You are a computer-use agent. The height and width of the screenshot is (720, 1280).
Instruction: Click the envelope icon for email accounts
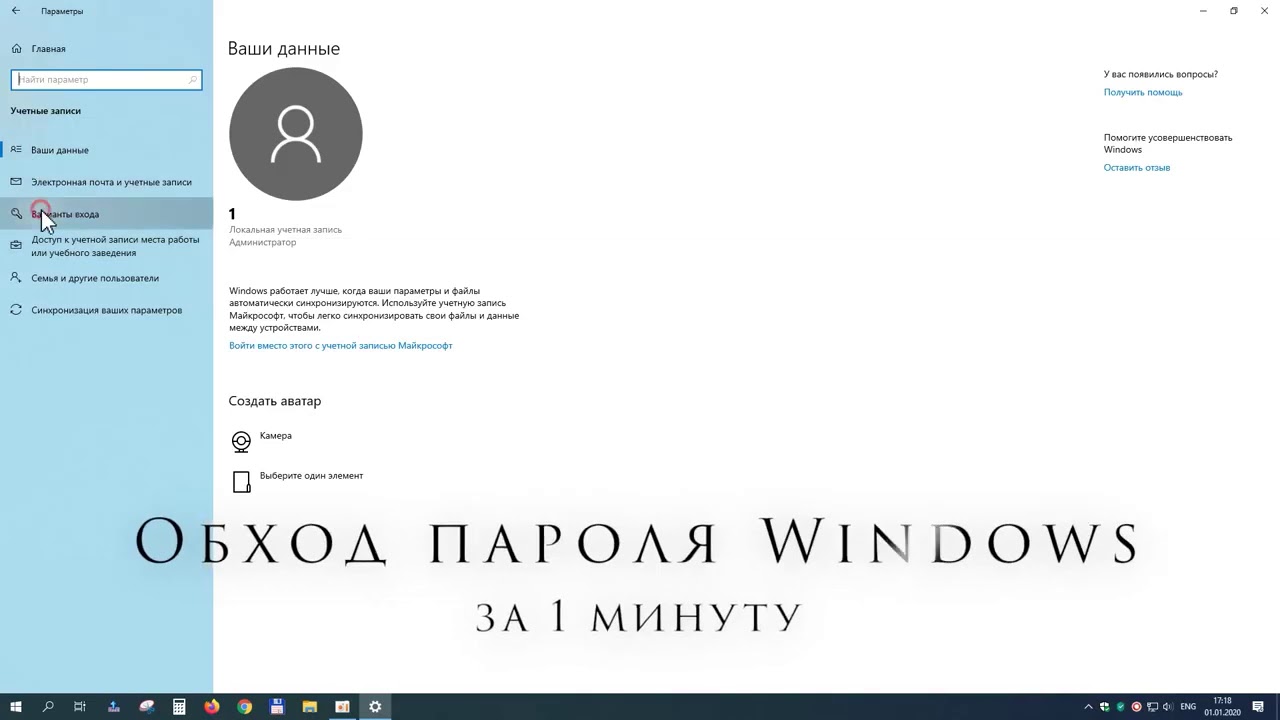16,182
